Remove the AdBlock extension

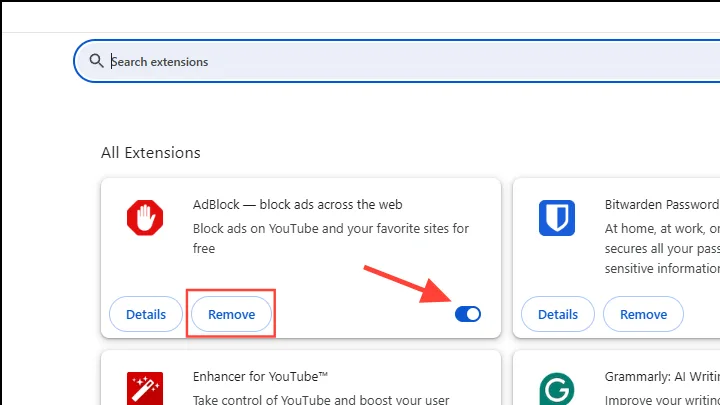tap(231, 314)
